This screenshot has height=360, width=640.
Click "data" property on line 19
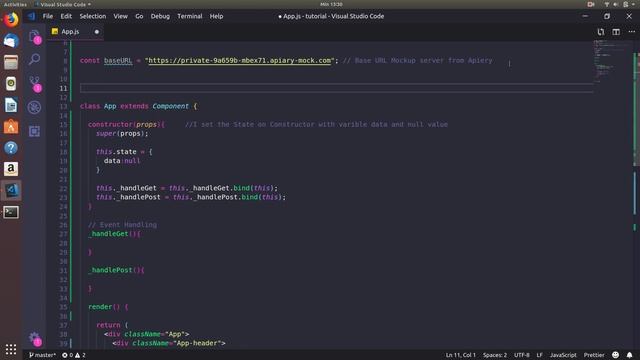pyautogui.click(x=112, y=161)
